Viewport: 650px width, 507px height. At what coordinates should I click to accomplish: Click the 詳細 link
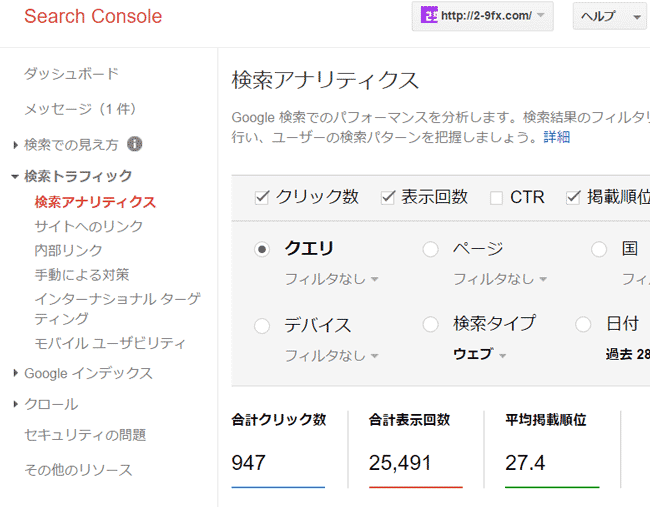(557, 136)
